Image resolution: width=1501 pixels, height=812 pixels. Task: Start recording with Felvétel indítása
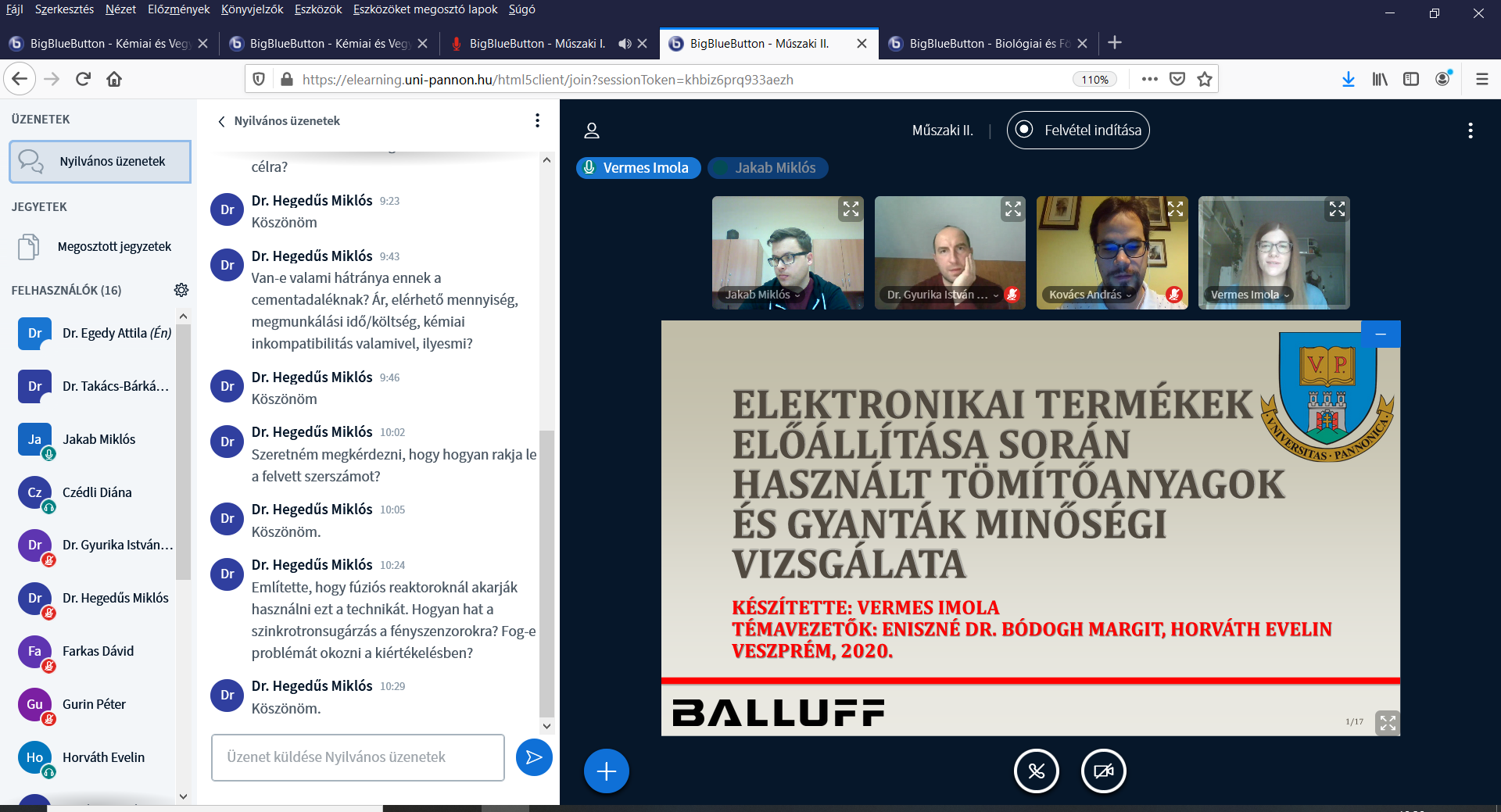tap(1078, 130)
